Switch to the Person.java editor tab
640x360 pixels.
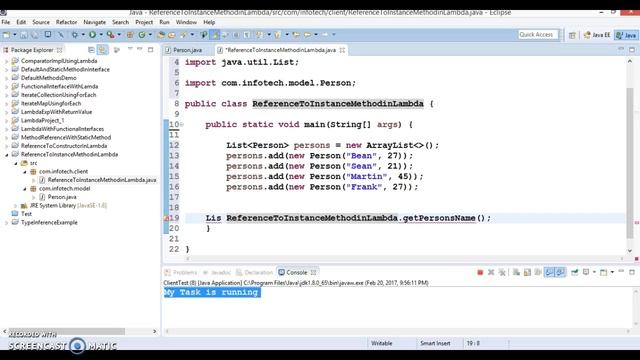click(187, 50)
